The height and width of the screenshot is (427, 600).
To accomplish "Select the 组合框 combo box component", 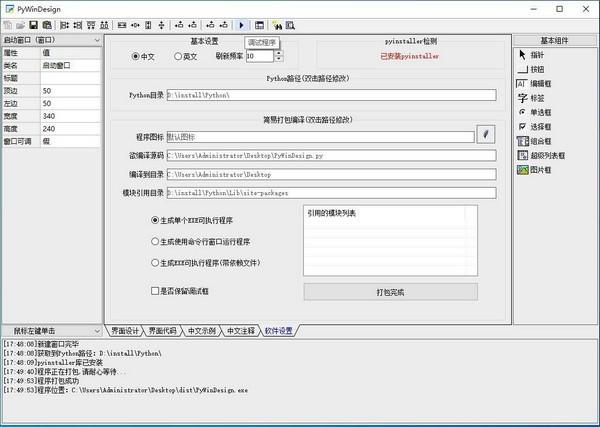I will pos(534,141).
